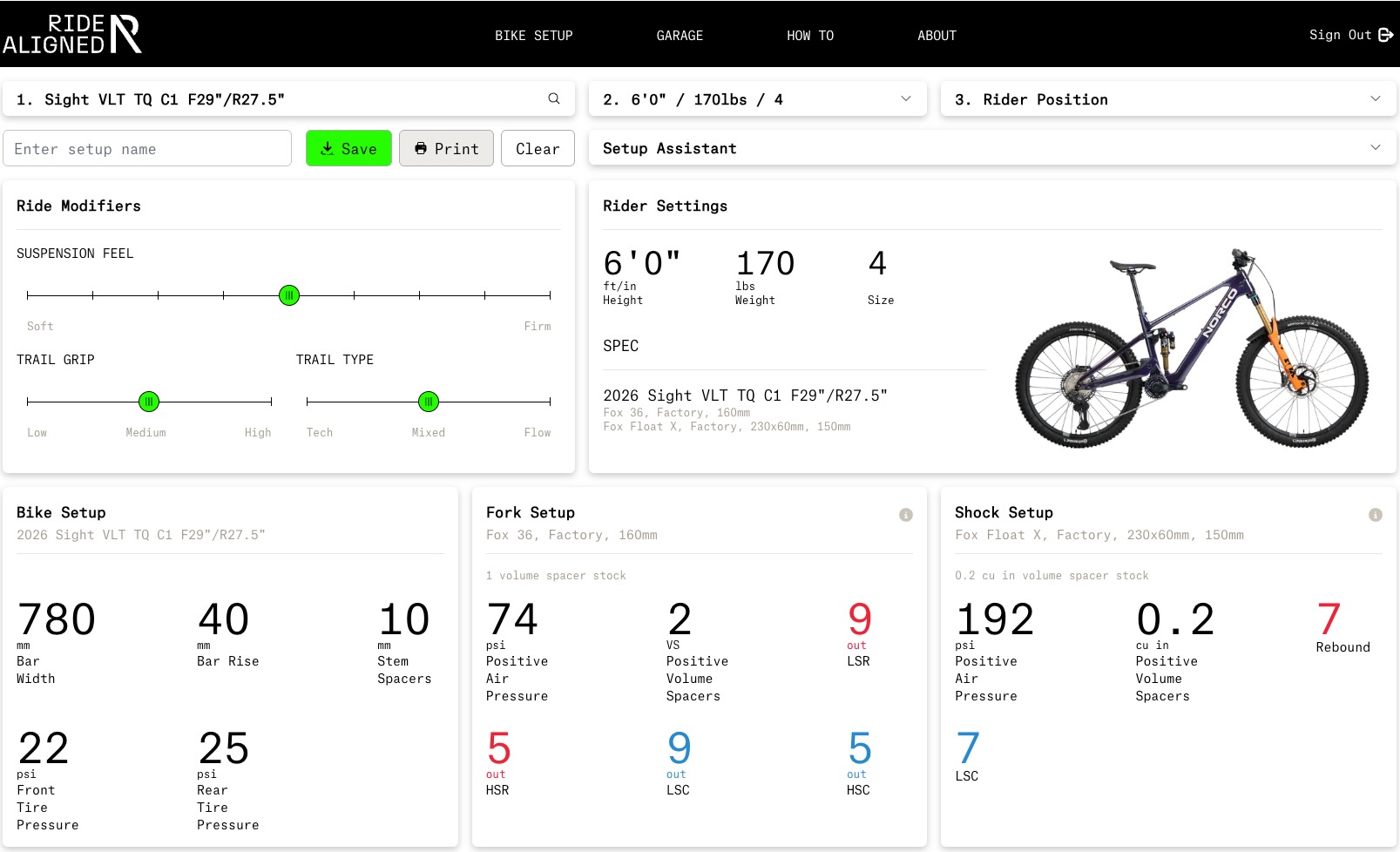The width and height of the screenshot is (1400, 852).
Task: Click the 10 stem spacers value
Action: 404,619
